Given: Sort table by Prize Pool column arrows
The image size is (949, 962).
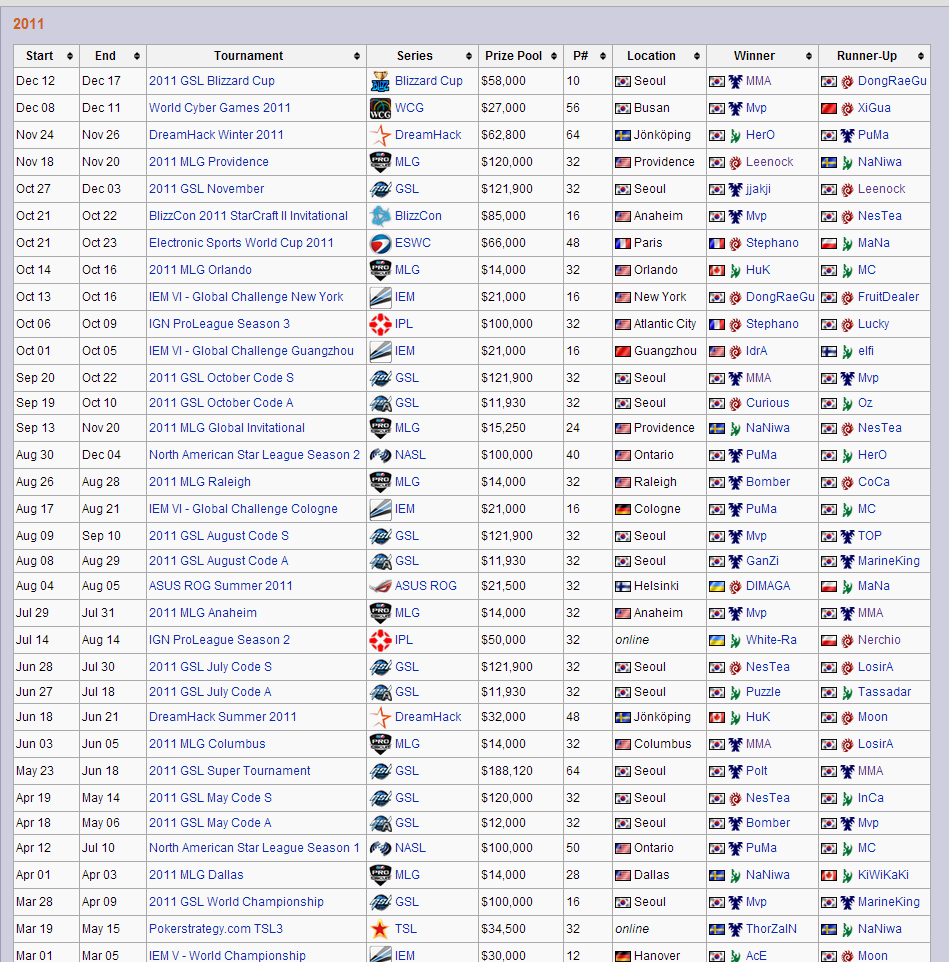Looking at the screenshot, I should (x=553, y=56).
